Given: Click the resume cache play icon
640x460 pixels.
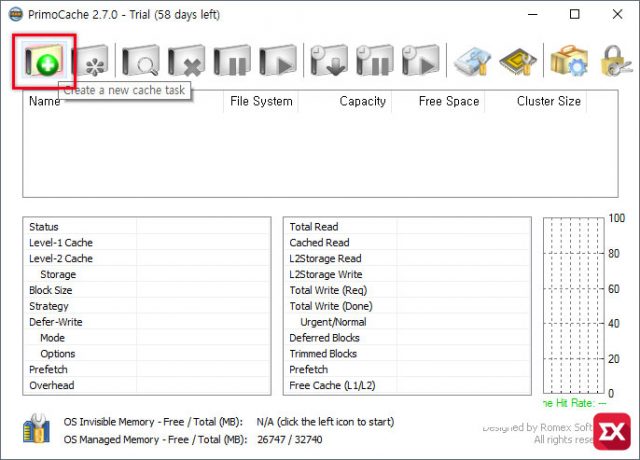Looking at the screenshot, I should coord(278,61).
